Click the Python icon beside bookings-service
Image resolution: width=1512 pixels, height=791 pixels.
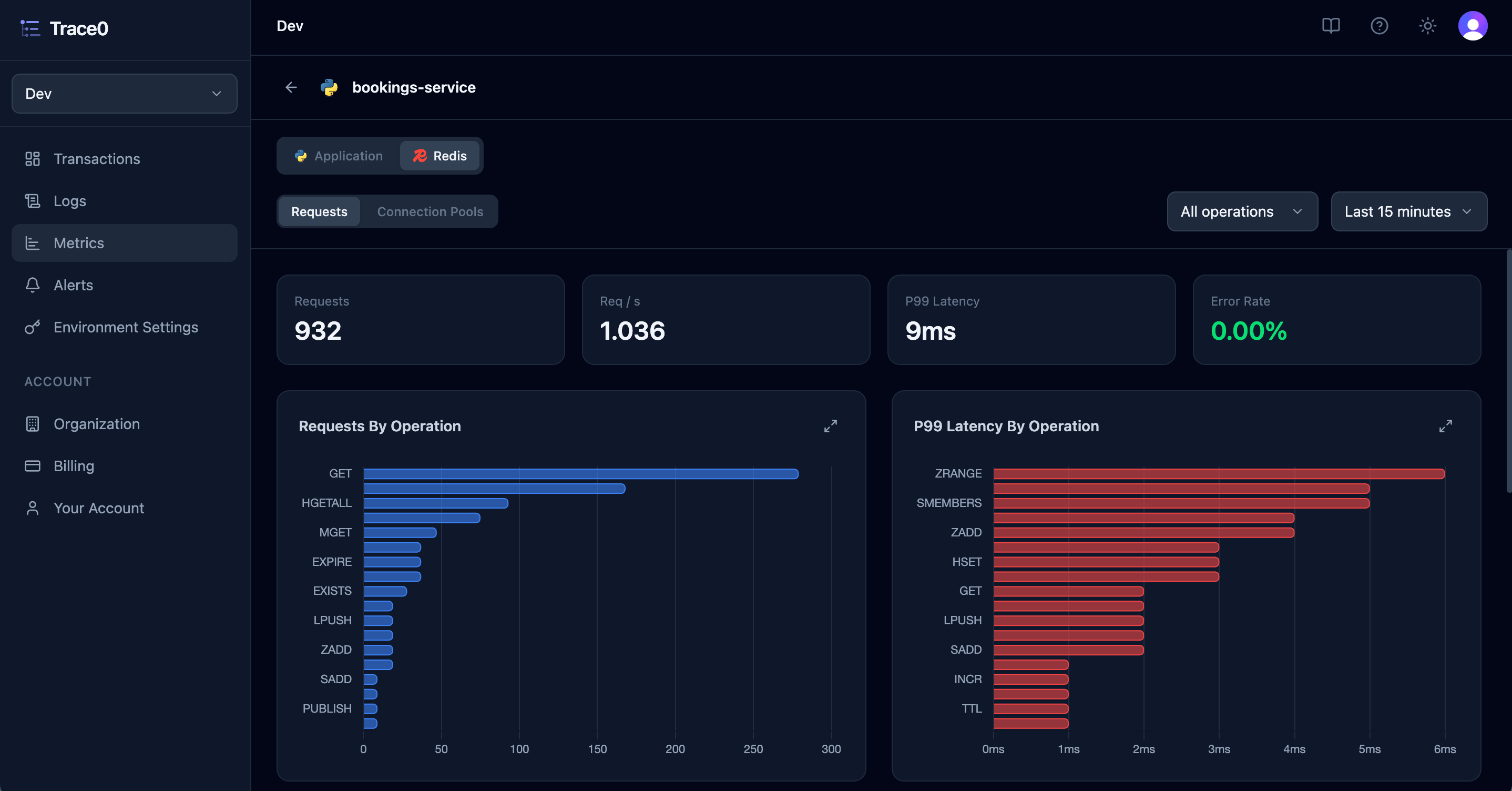click(x=329, y=87)
